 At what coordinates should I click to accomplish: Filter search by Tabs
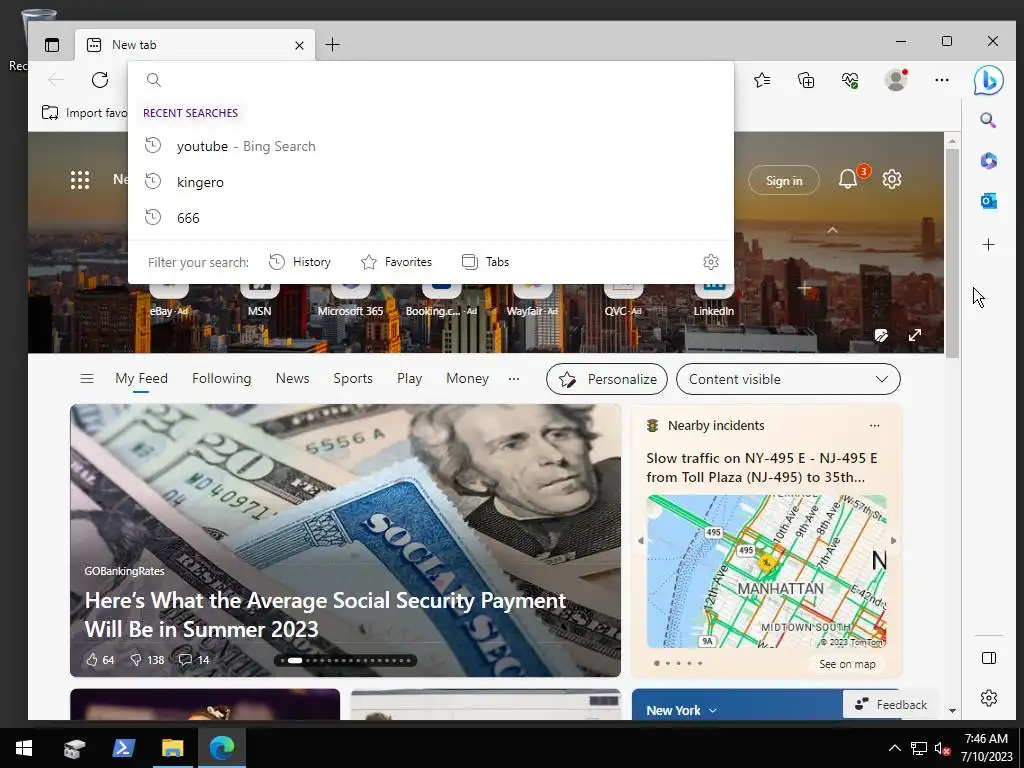tap(485, 262)
